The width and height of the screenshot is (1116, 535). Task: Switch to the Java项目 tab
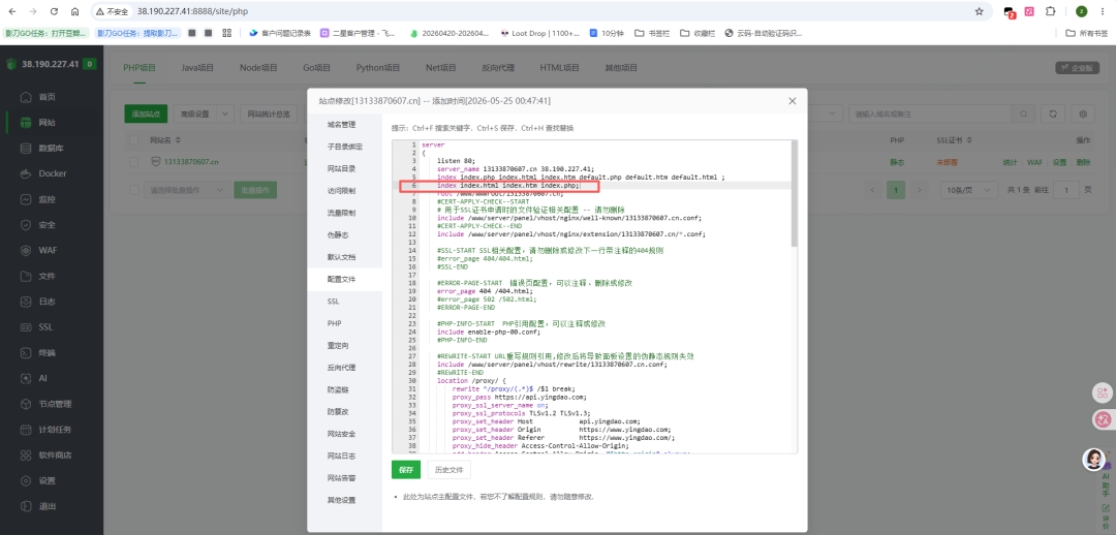197,68
